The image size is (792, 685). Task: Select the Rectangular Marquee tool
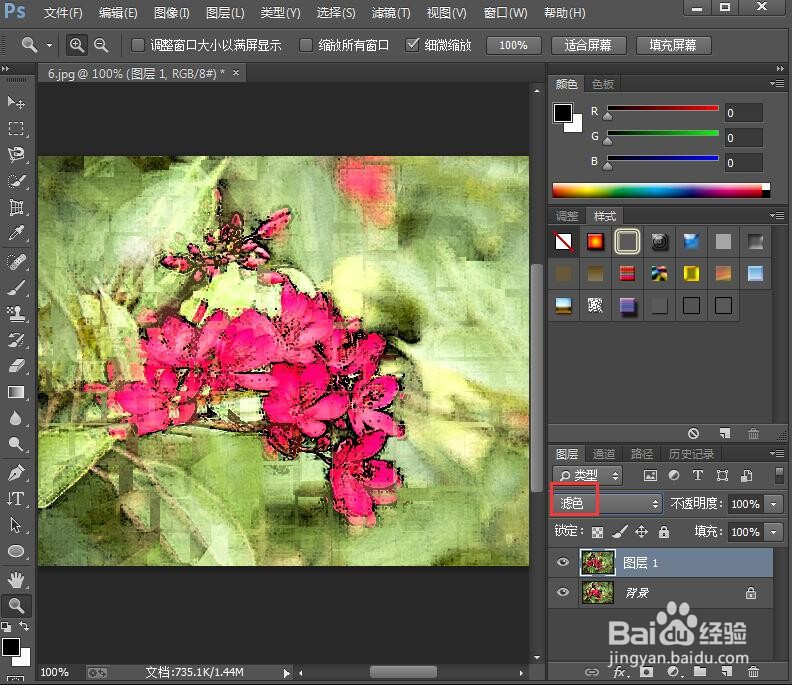click(x=16, y=128)
